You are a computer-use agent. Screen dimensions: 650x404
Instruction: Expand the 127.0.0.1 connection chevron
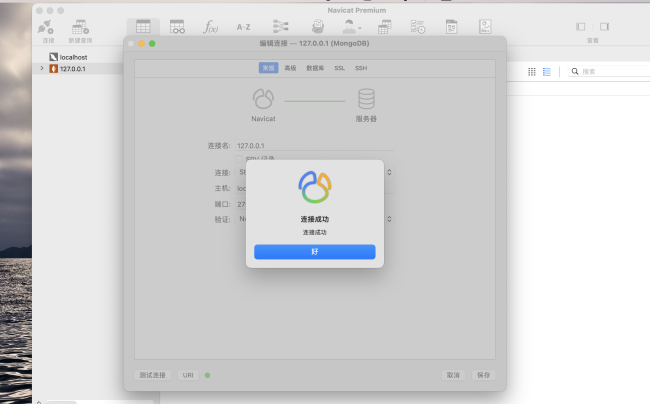tap(41, 68)
